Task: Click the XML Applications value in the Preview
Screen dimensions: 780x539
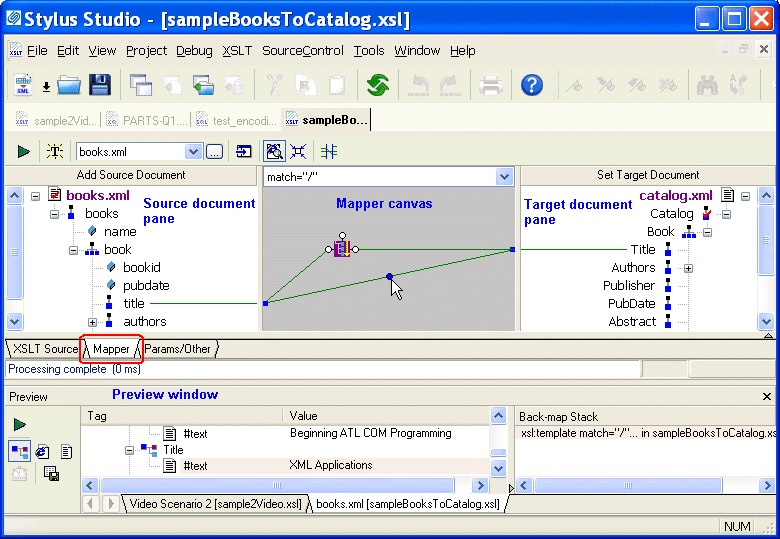Action: [x=331, y=465]
